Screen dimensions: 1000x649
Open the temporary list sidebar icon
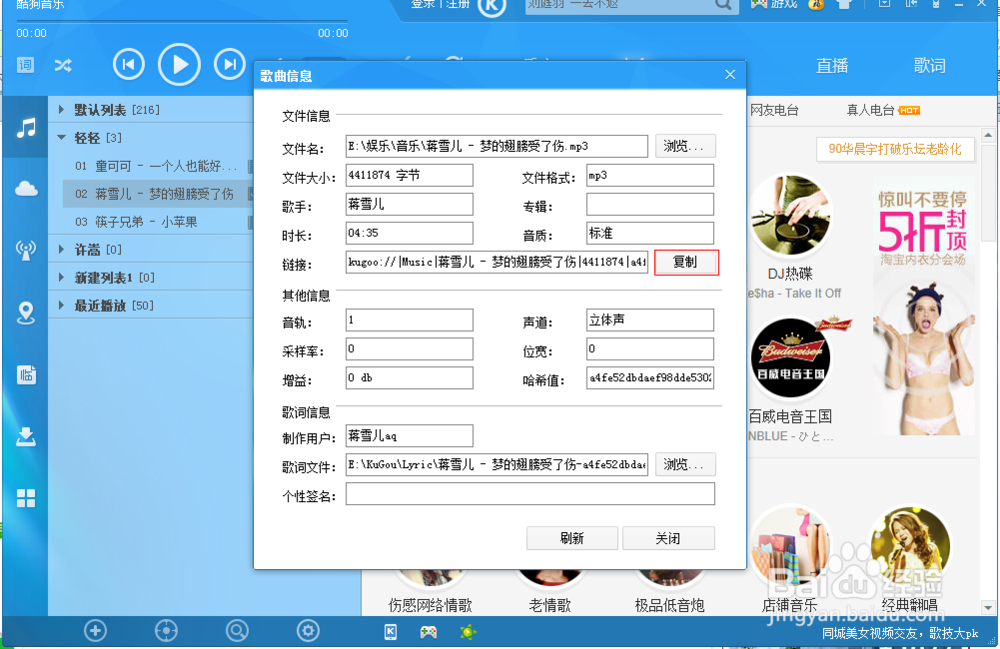coord(26,374)
